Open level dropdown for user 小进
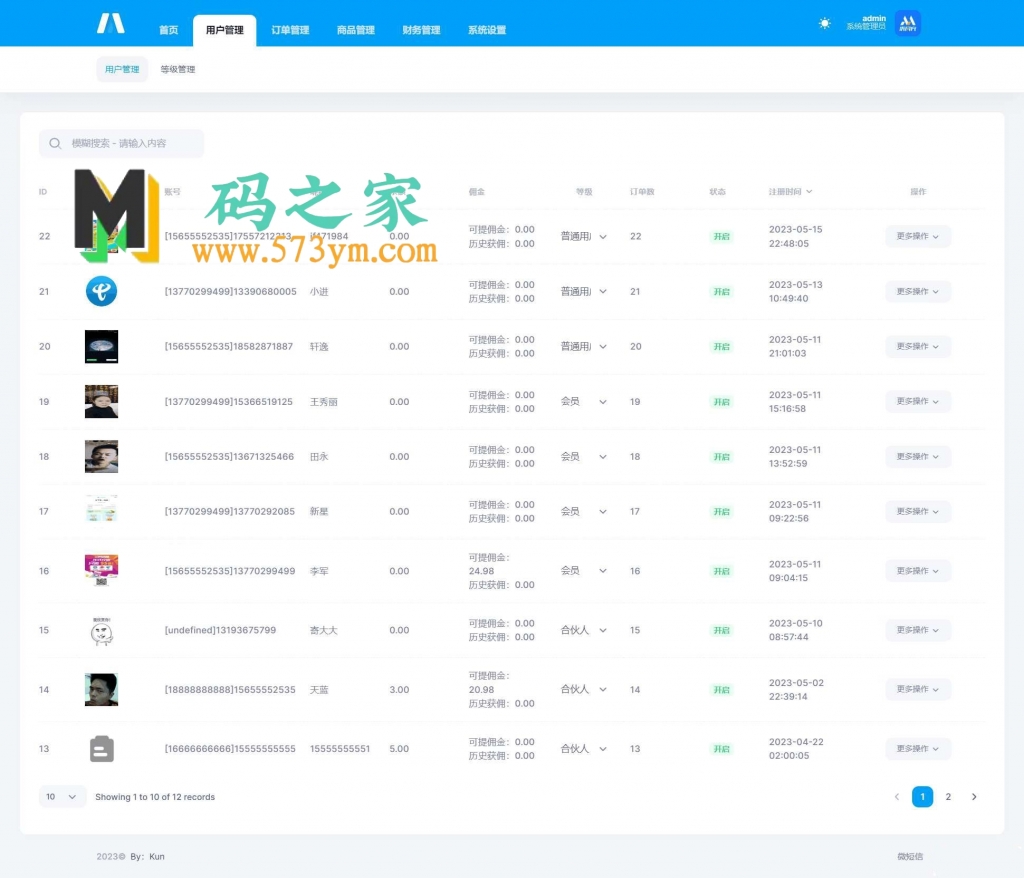Viewport: 1024px width, 878px height. coord(583,291)
